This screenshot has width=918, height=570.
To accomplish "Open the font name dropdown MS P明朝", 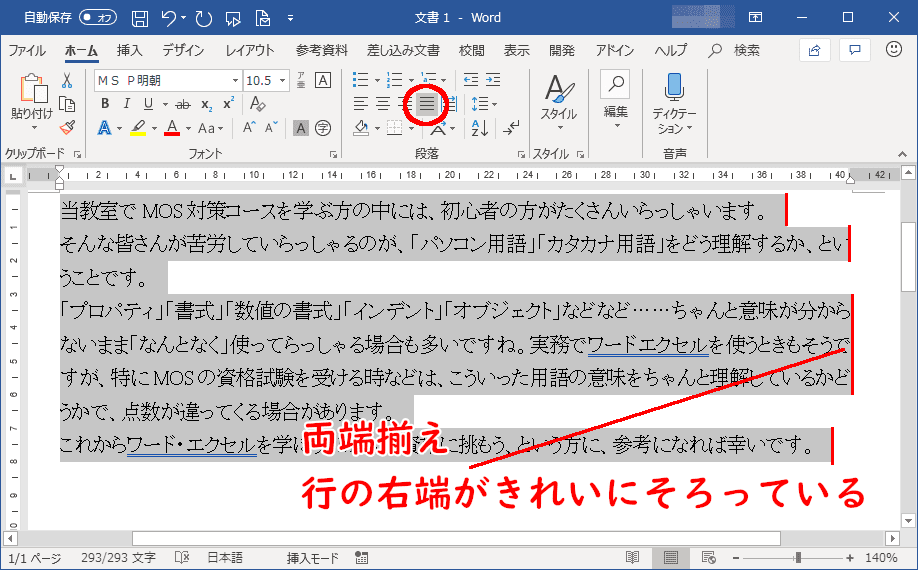I will tap(235, 80).
